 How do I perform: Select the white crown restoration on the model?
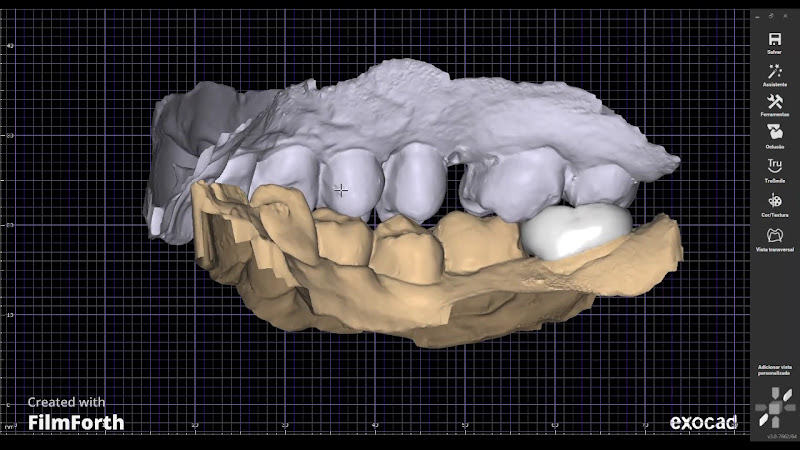575,231
